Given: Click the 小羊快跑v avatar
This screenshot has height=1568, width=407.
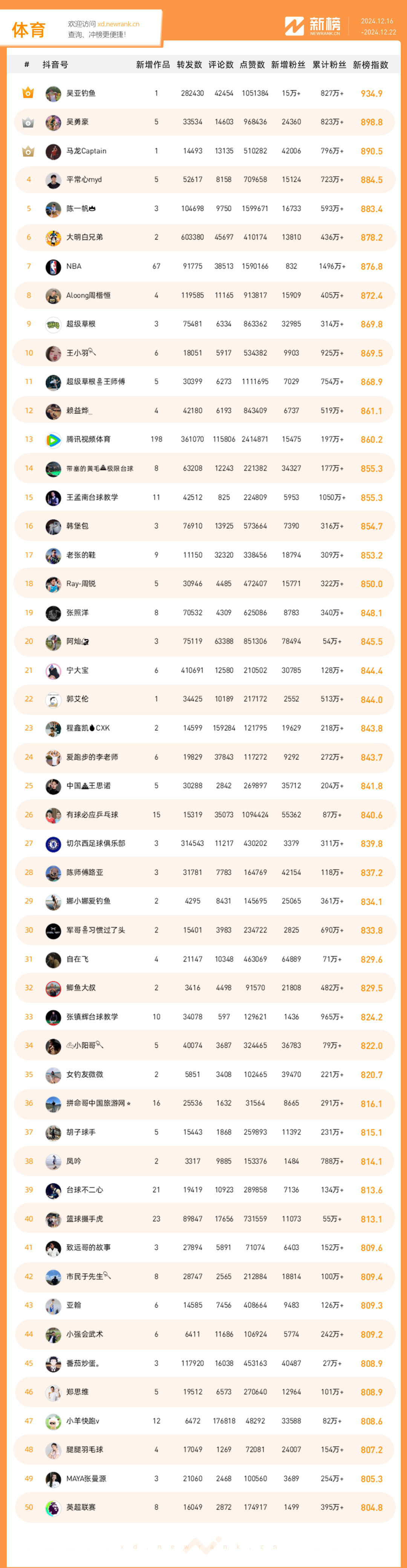Looking at the screenshot, I should click(54, 1421).
